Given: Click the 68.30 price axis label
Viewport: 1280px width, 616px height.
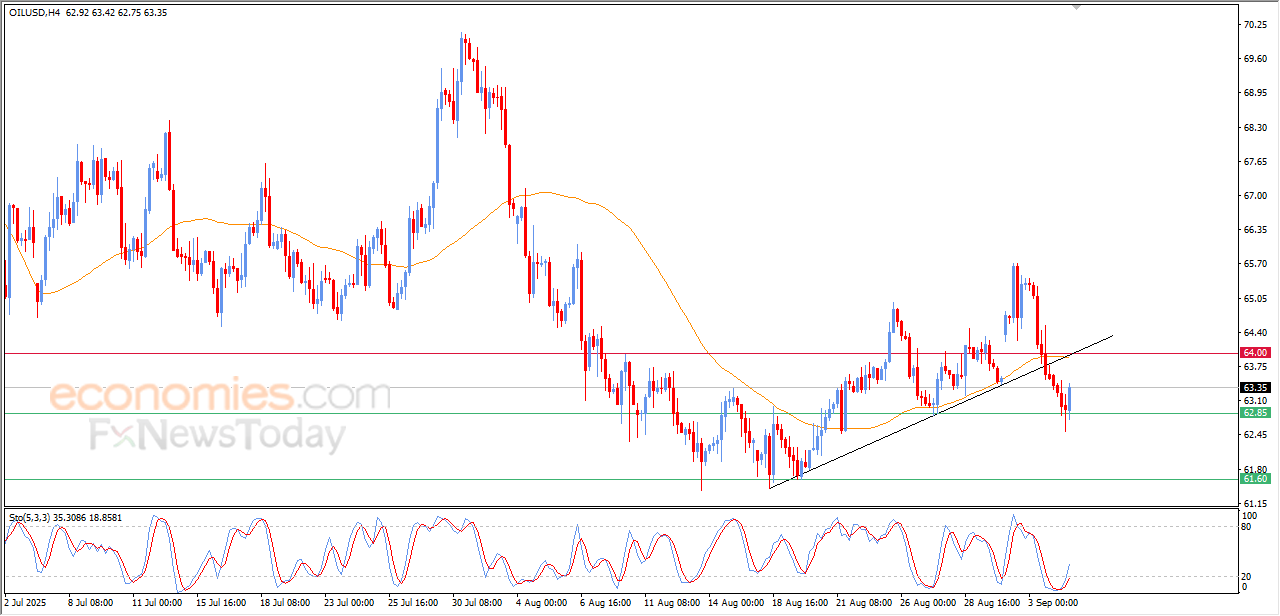Looking at the screenshot, I should click(x=1256, y=128).
